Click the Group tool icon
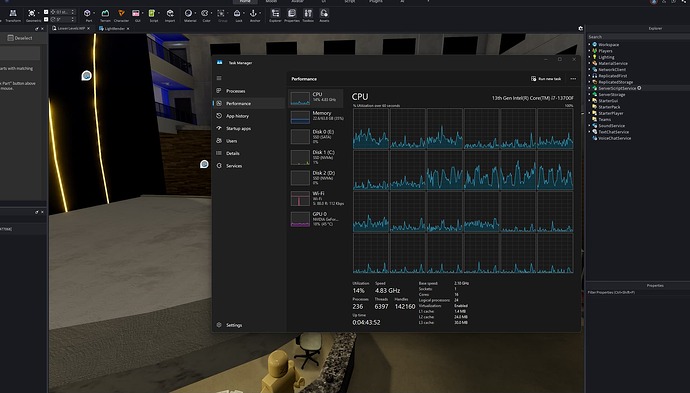The width and height of the screenshot is (690, 393). point(221,13)
